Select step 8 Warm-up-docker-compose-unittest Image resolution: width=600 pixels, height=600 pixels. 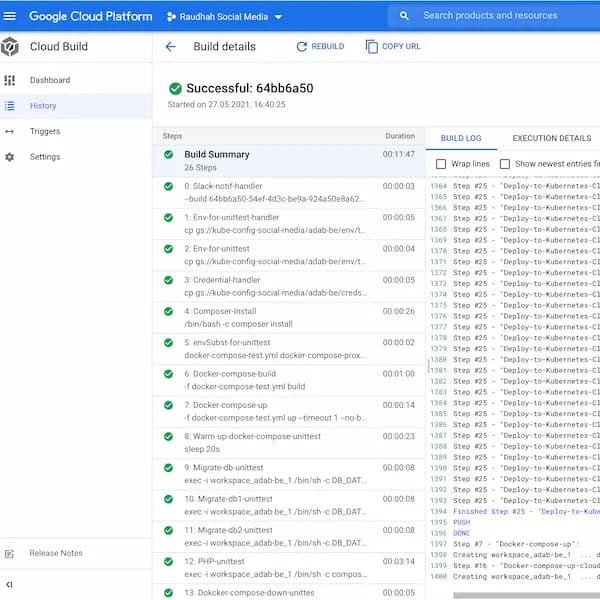point(289,443)
